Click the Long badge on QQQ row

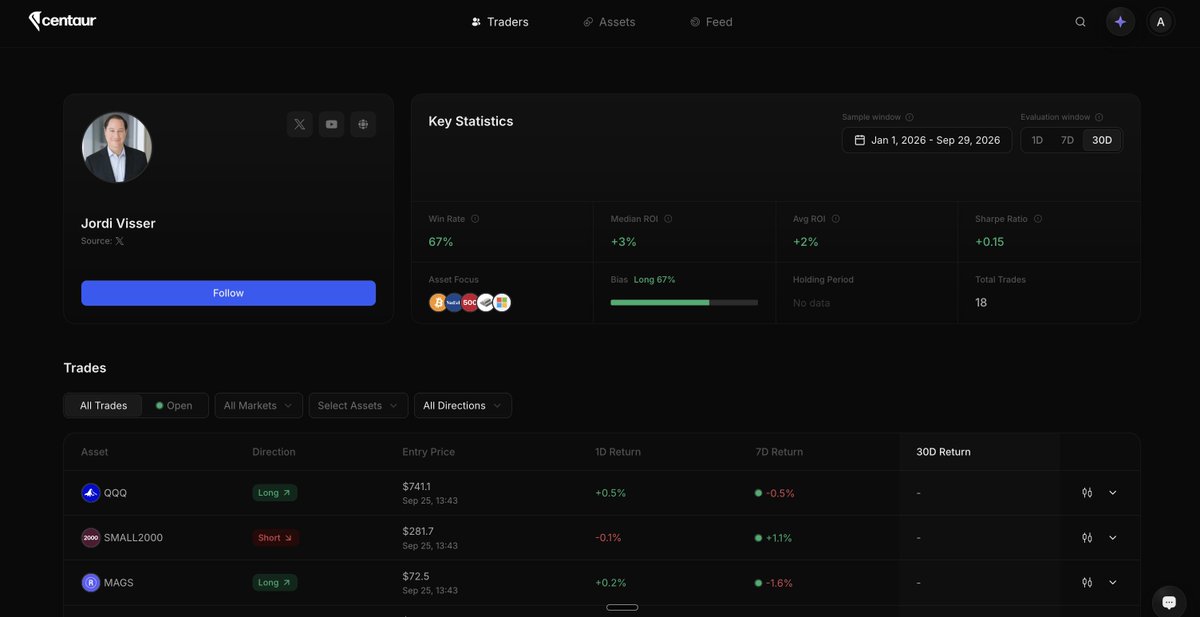[275, 493]
